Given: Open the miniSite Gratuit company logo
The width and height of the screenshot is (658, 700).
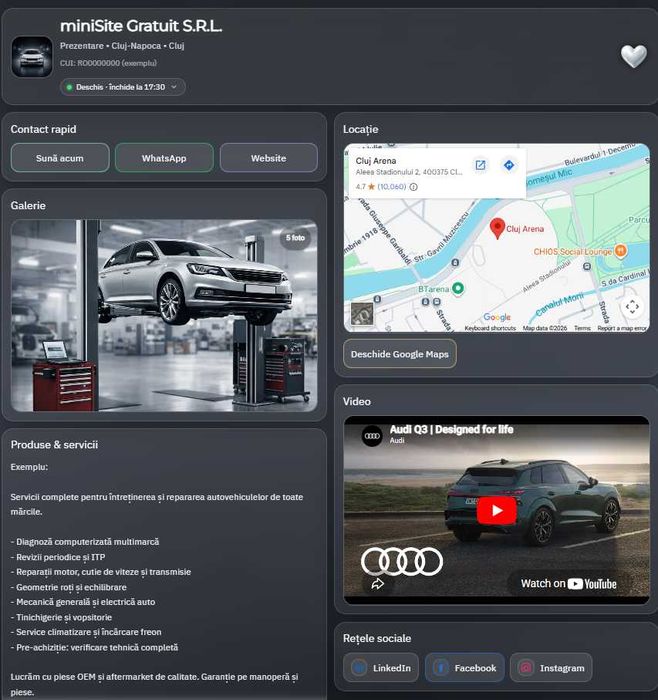Looking at the screenshot, I should click(x=32, y=57).
